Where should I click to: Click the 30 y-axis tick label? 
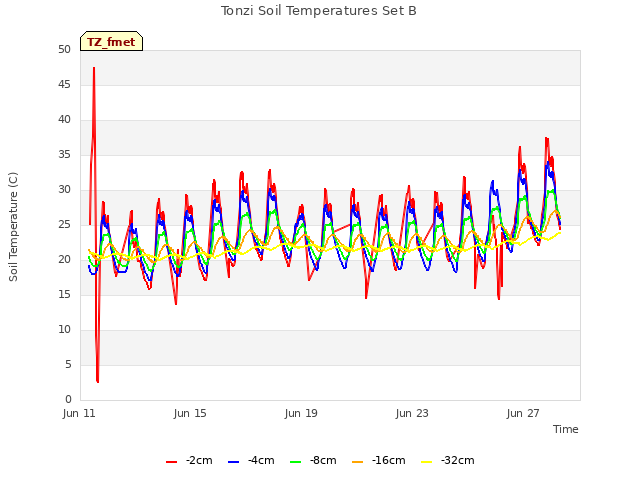pyautogui.click(x=64, y=190)
